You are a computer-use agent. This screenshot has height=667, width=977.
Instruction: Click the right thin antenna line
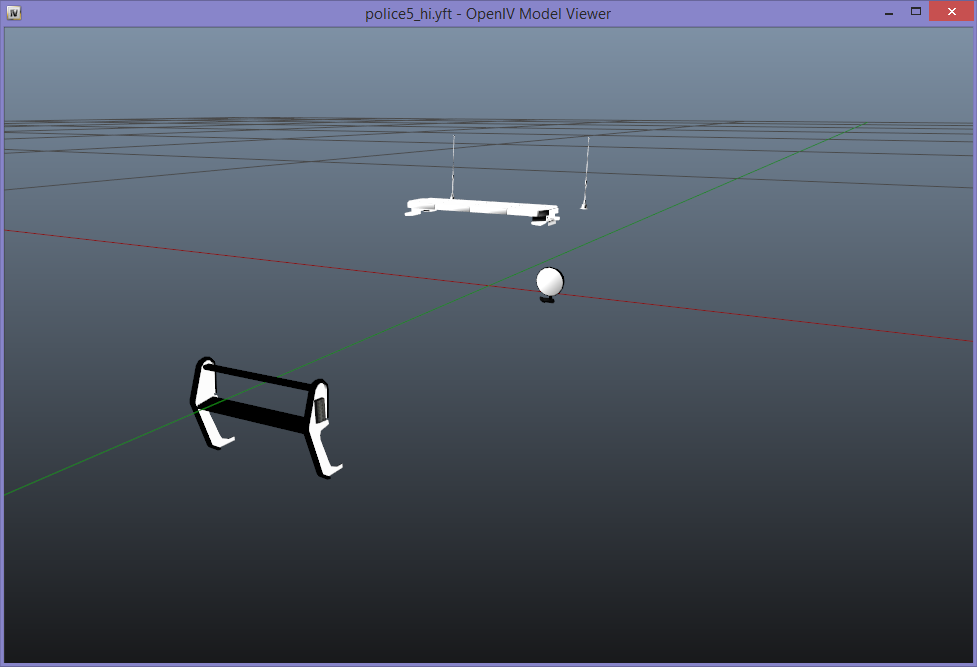pyautogui.click(x=586, y=170)
